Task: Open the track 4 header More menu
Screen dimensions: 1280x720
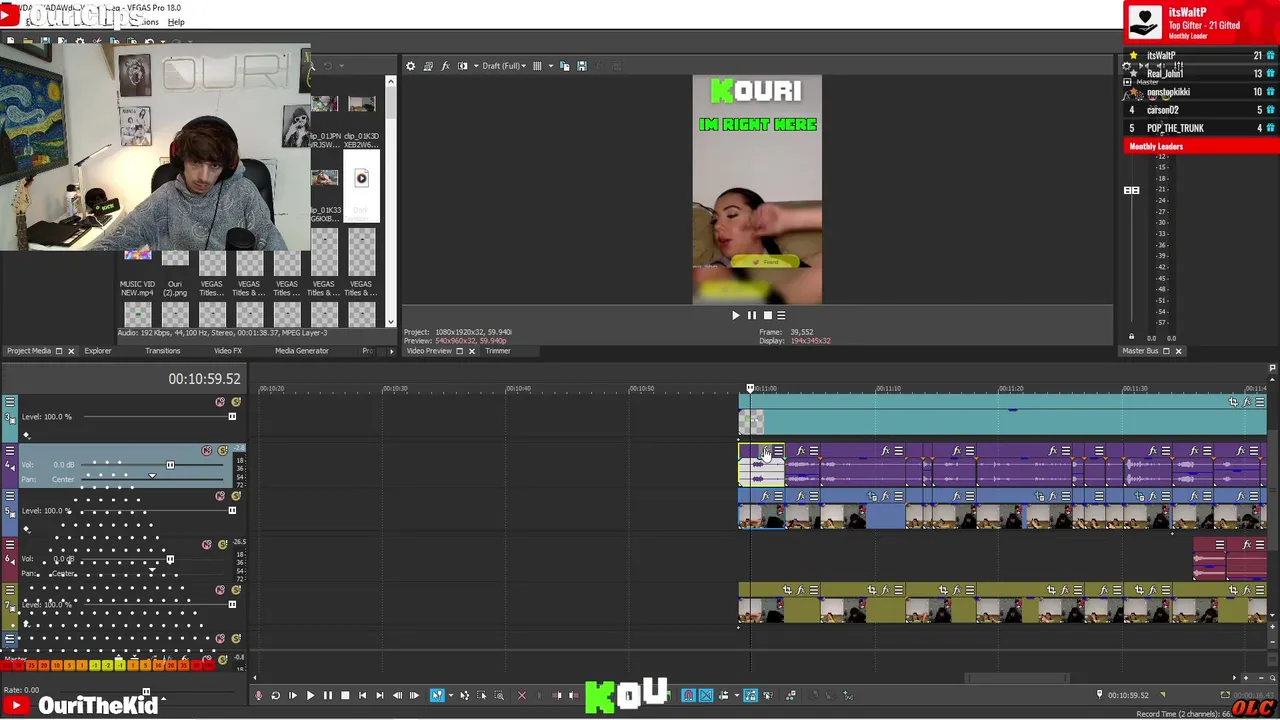Action: [10, 450]
